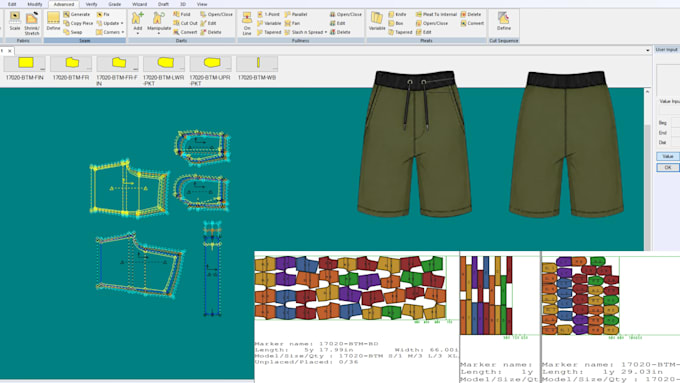Choose Copy Piece in the Seam group
The image size is (680, 383).
point(78,23)
